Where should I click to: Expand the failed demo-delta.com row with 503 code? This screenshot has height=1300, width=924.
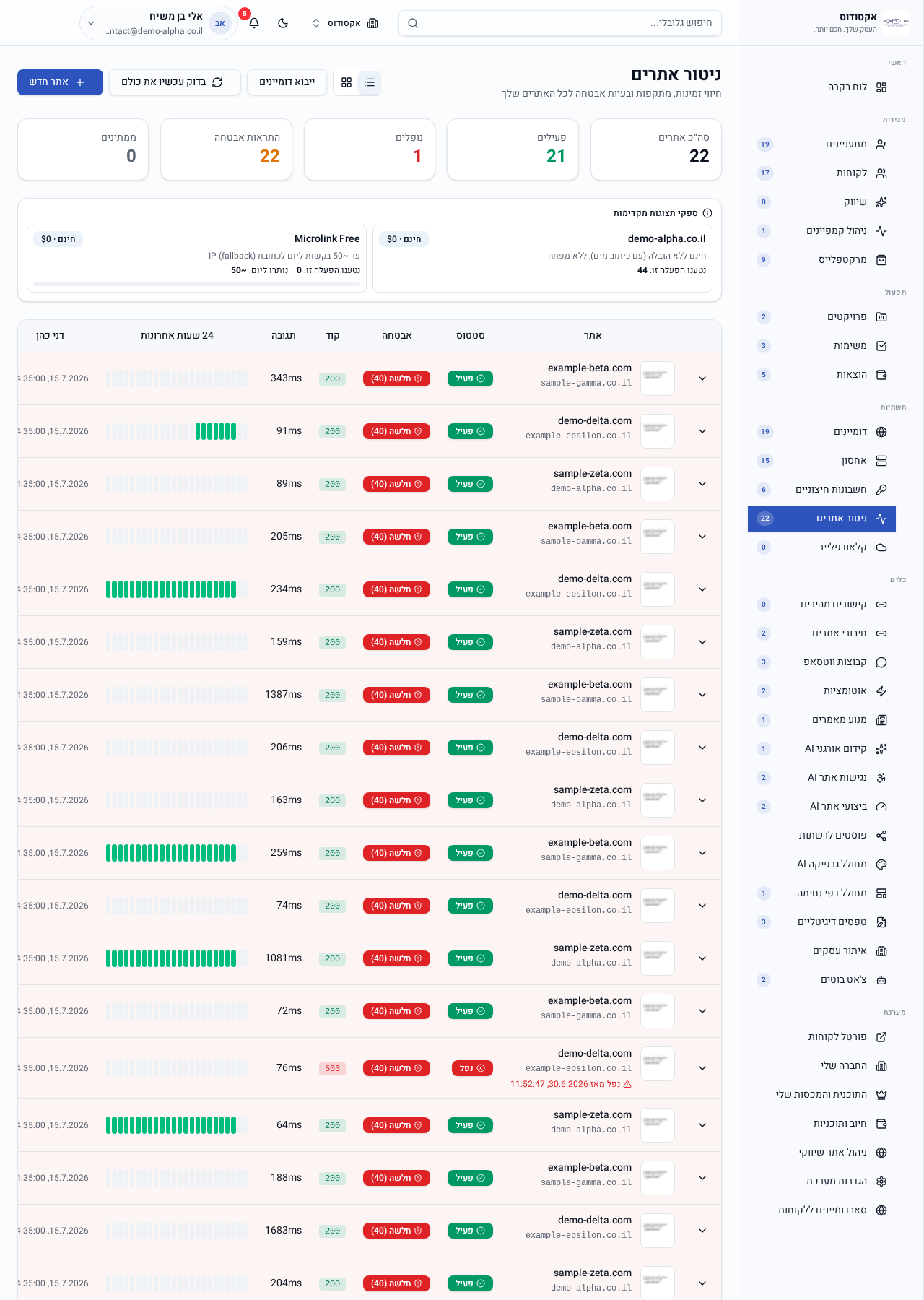pyautogui.click(x=702, y=1068)
